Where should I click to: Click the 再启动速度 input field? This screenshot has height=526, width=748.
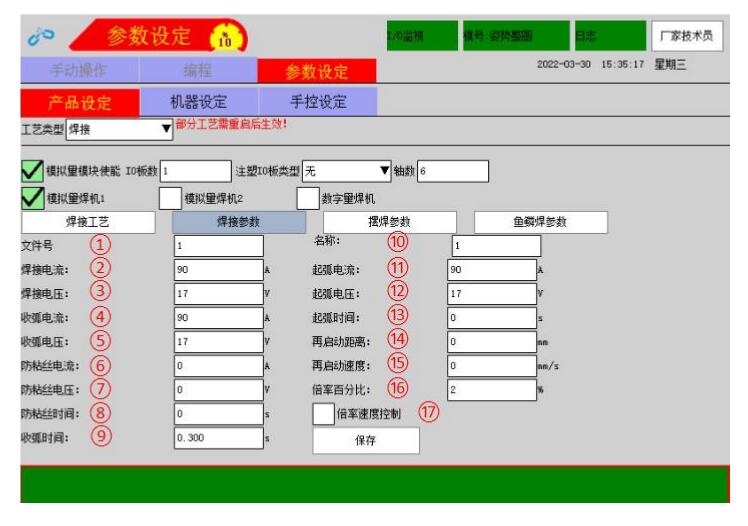pos(492,366)
